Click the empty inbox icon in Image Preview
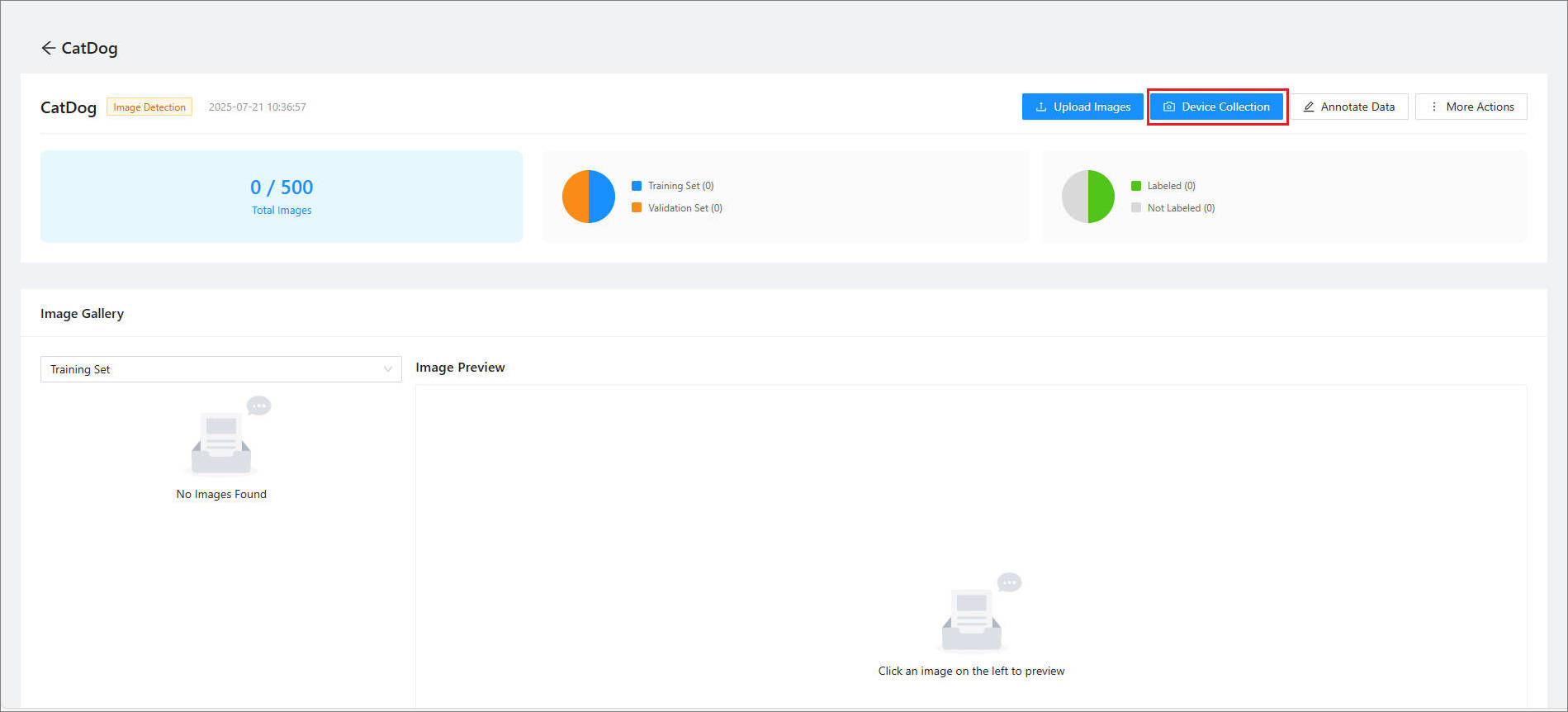 click(x=978, y=613)
